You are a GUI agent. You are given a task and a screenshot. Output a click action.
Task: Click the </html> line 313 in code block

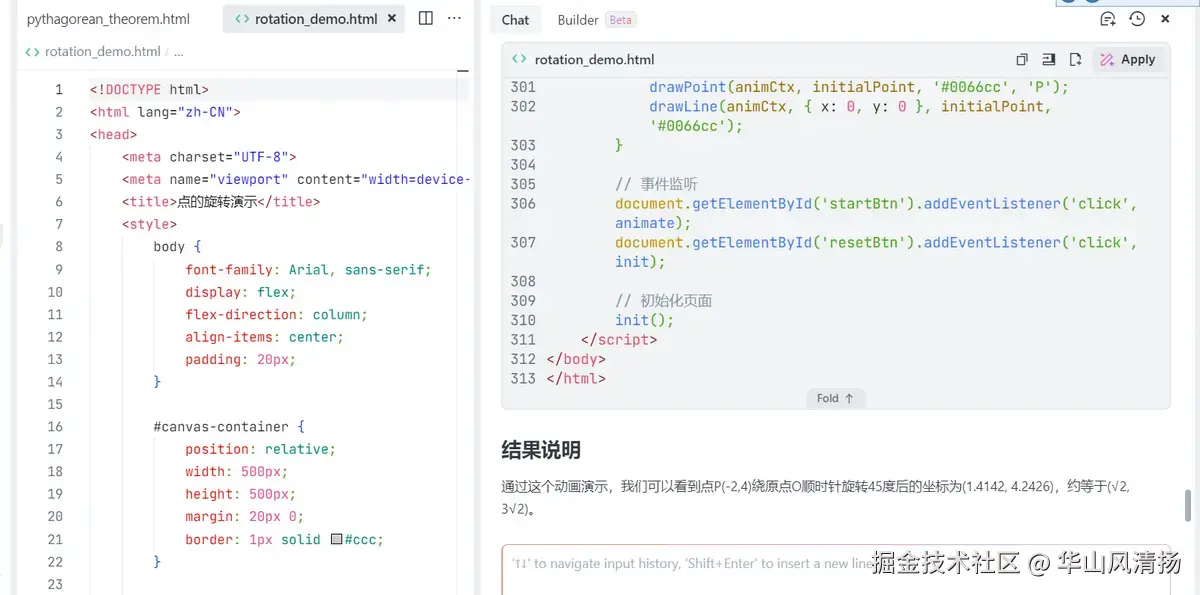pyautogui.click(x=576, y=379)
